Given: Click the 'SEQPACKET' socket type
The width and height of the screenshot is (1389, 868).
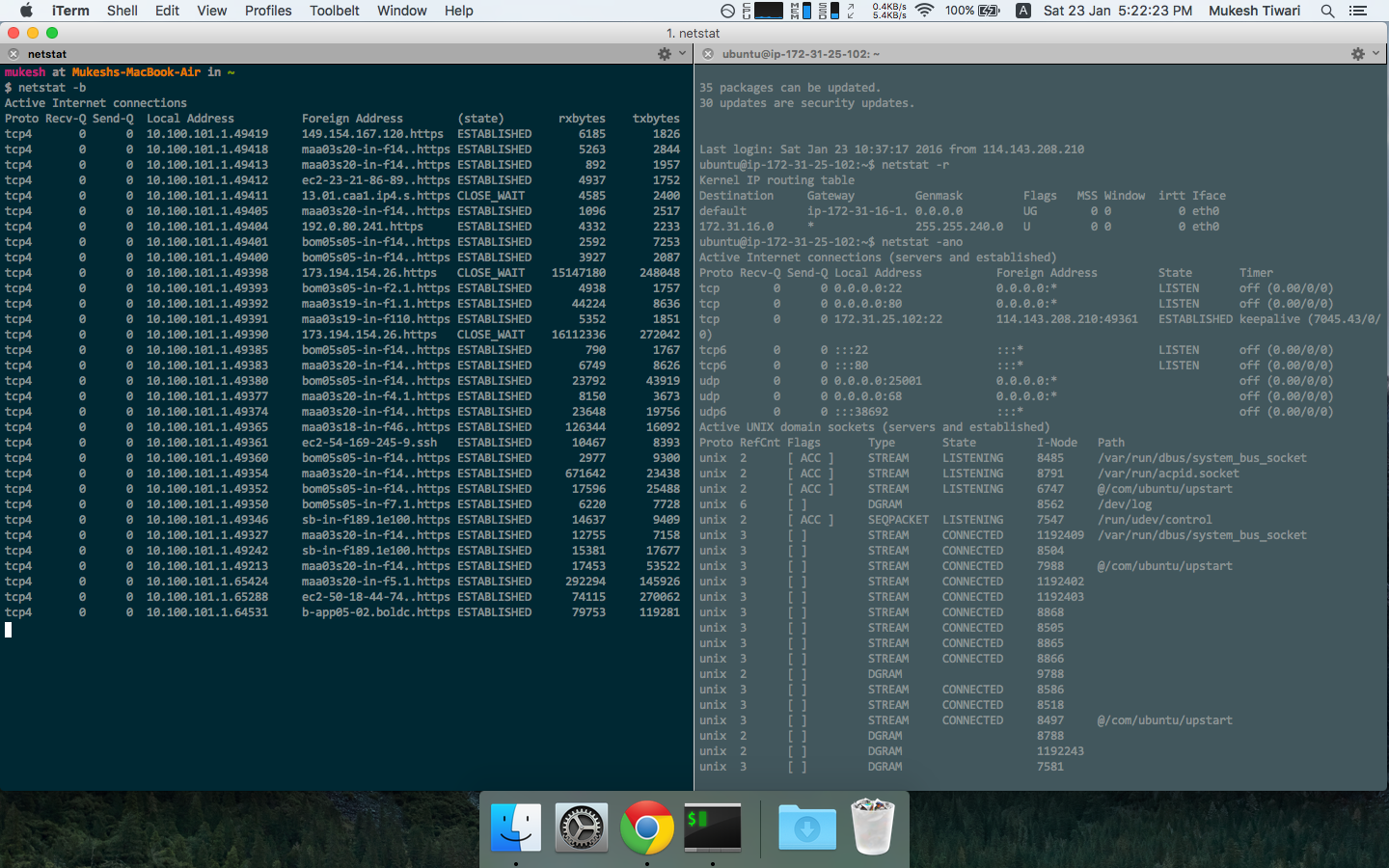Looking at the screenshot, I should click(x=898, y=520).
